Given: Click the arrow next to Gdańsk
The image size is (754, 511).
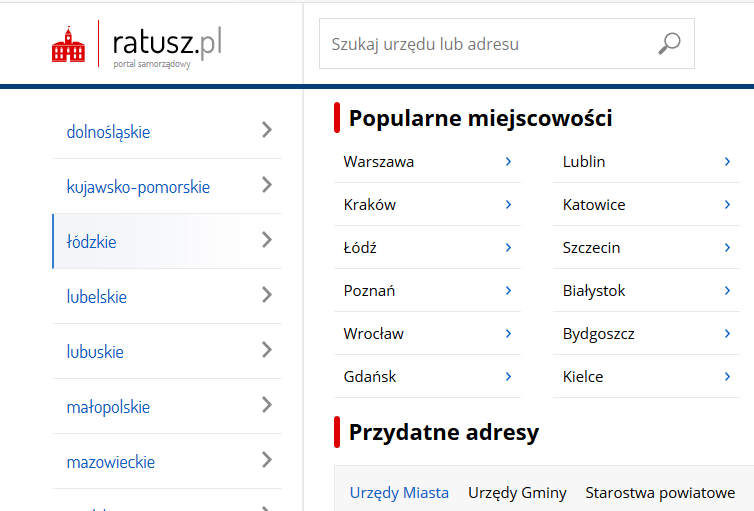Looking at the screenshot, I should (508, 376).
